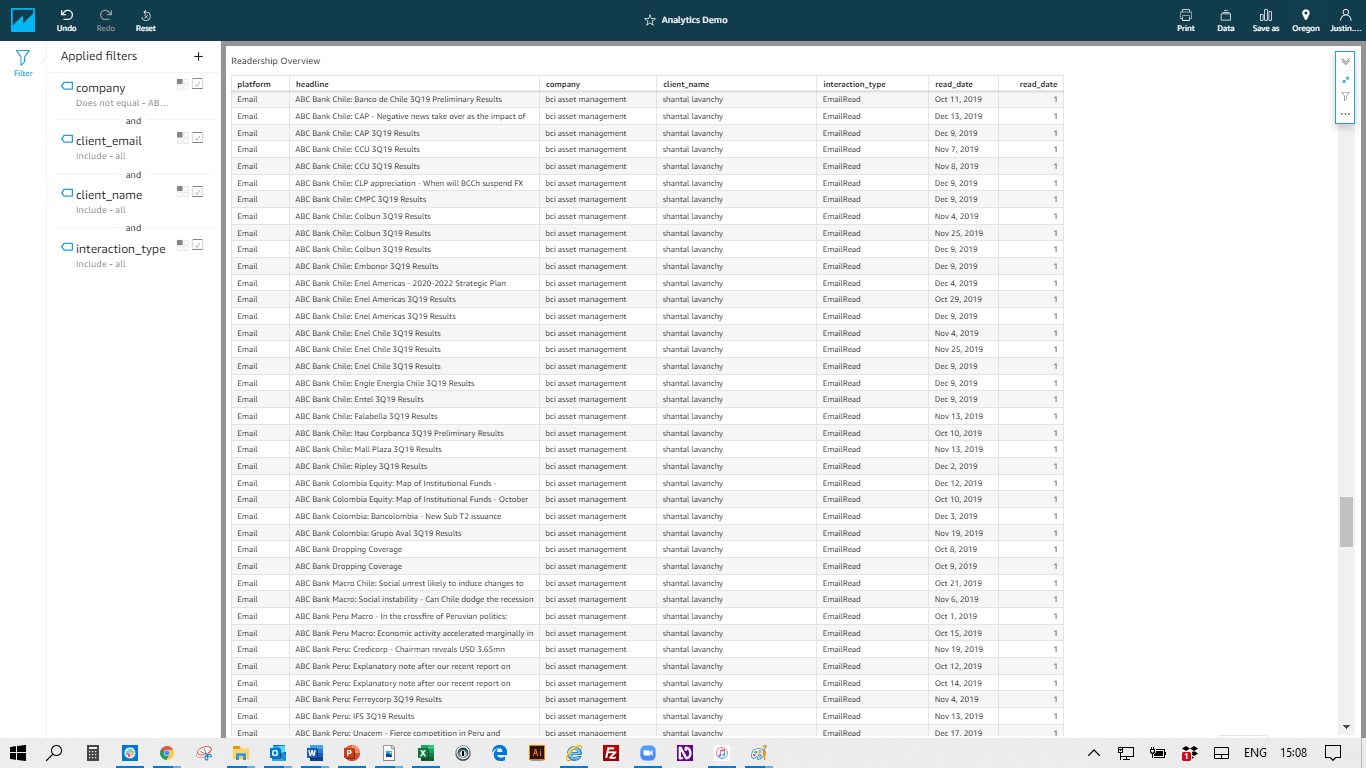Click the minimize visual arrows icon
The height and width of the screenshot is (768, 1366).
(1345, 79)
